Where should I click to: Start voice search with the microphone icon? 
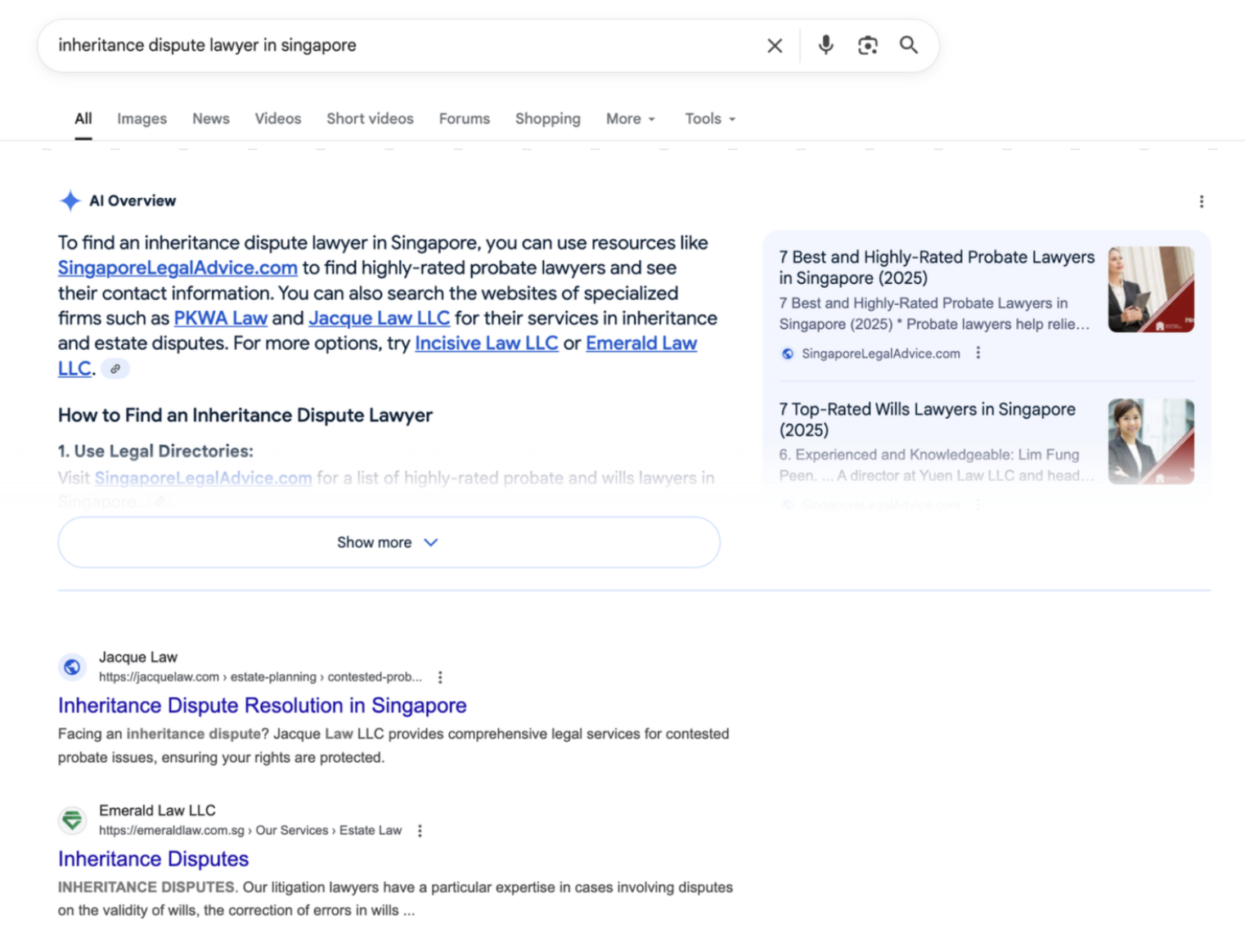(825, 45)
